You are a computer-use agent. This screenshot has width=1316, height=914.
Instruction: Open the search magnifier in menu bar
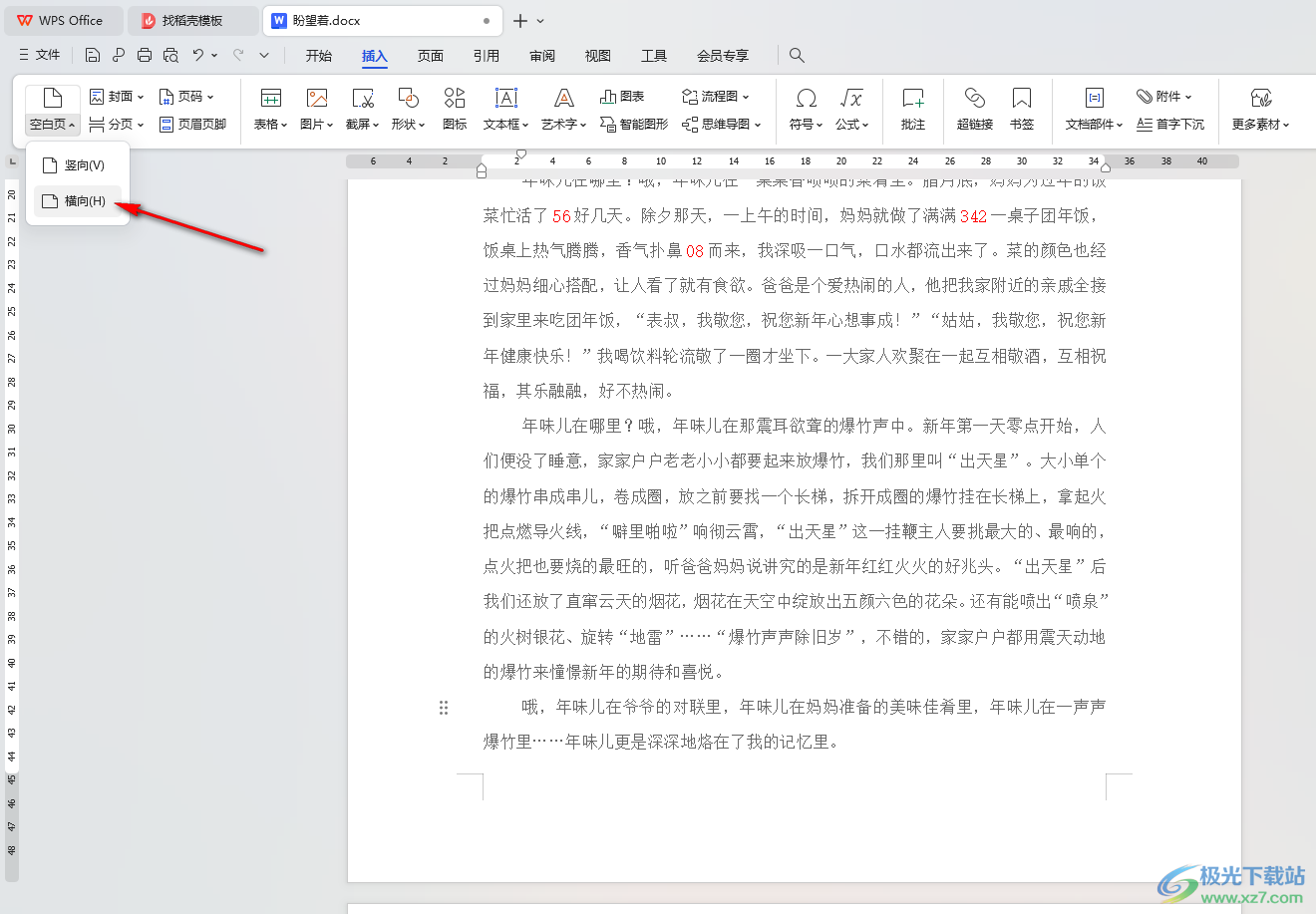coord(797,56)
